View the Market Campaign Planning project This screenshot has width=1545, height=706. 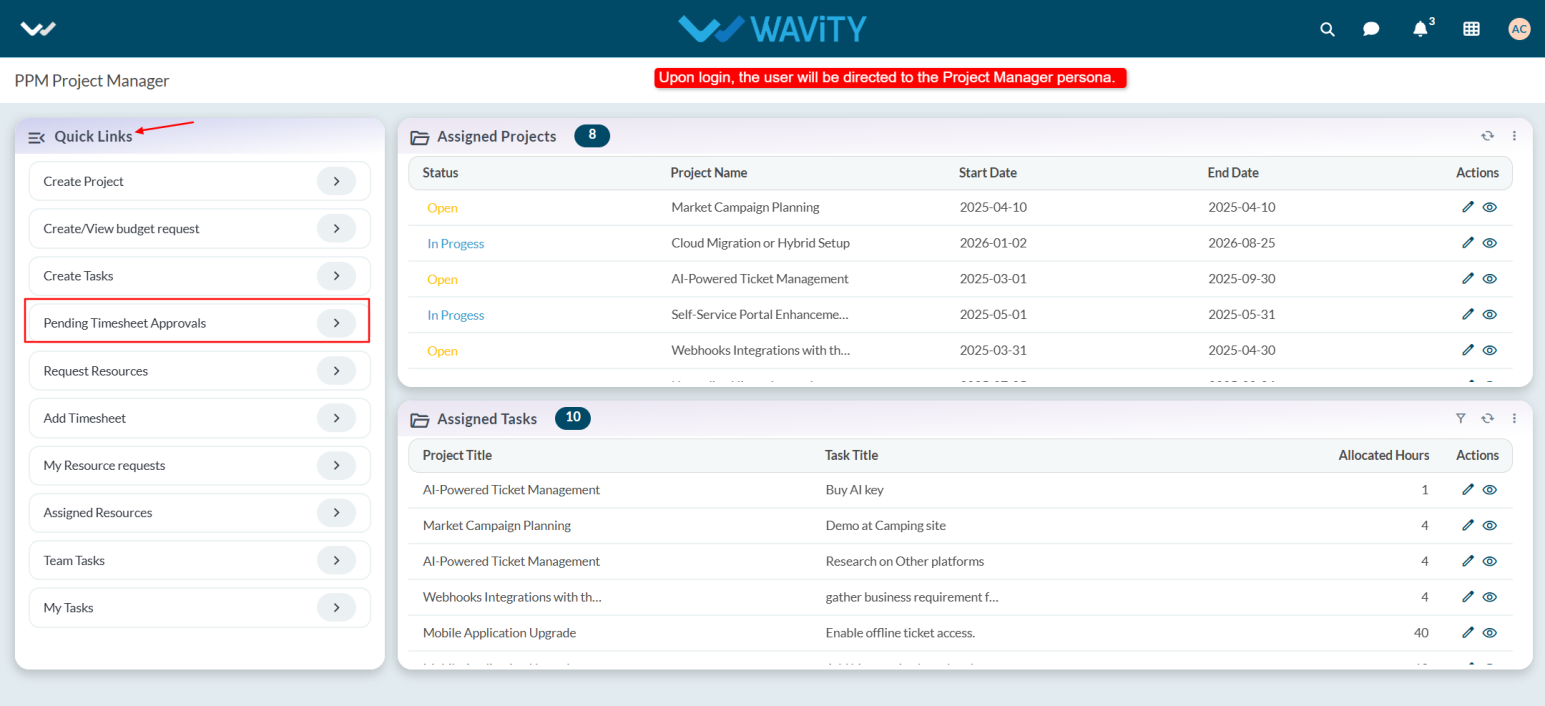pyautogui.click(x=1489, y=207)
